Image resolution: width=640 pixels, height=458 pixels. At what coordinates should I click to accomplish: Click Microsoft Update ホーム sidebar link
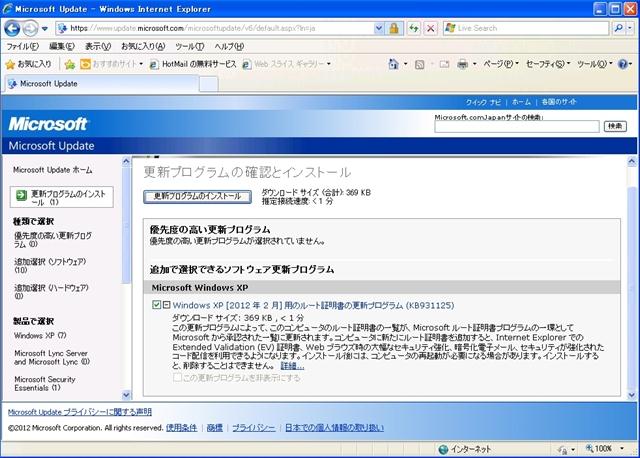(x=53, y=170)
